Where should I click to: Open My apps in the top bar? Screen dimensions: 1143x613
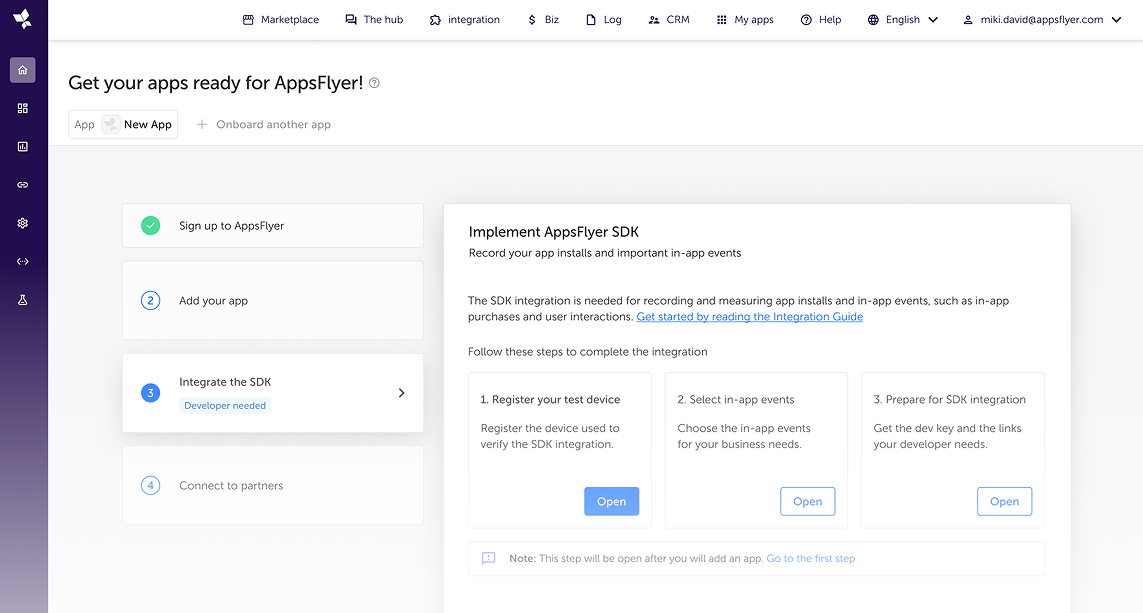pos(744,20)
